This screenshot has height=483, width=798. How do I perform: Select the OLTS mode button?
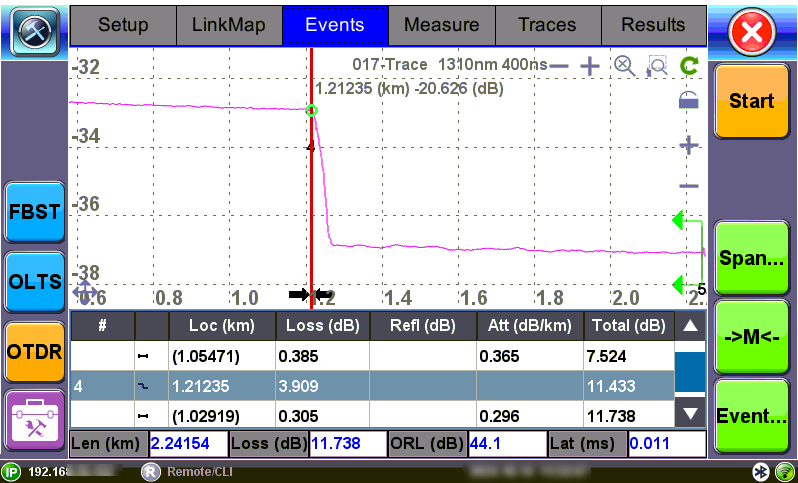(34, 281)
